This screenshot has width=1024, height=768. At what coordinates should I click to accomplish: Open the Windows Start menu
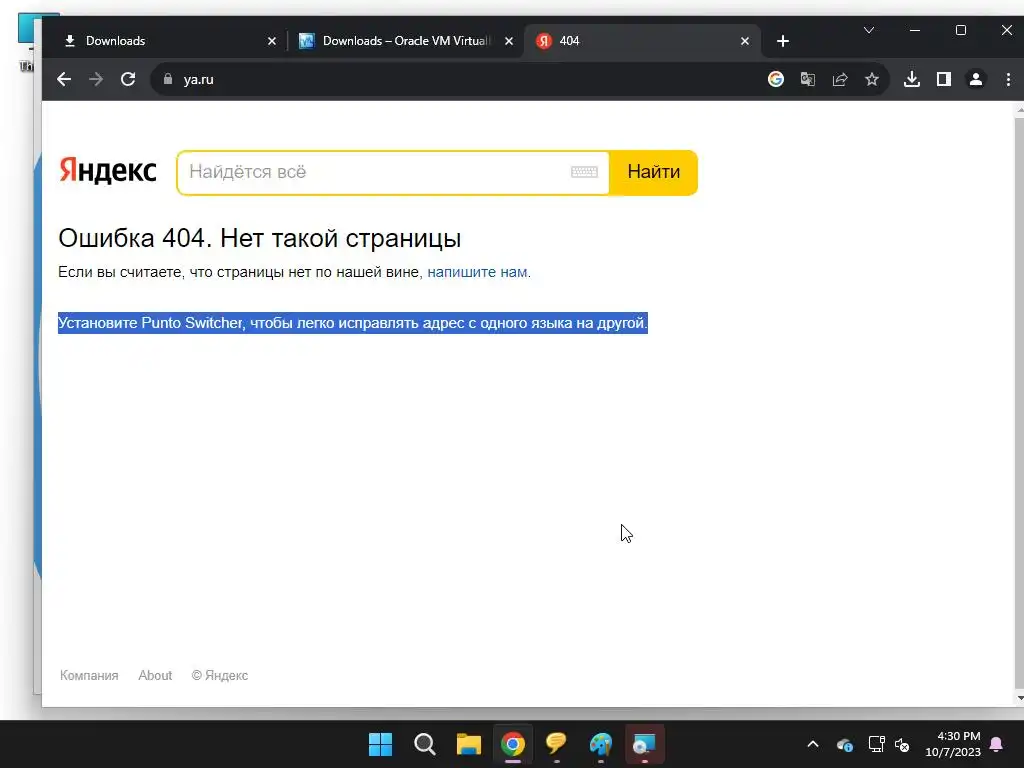point(380,744)
